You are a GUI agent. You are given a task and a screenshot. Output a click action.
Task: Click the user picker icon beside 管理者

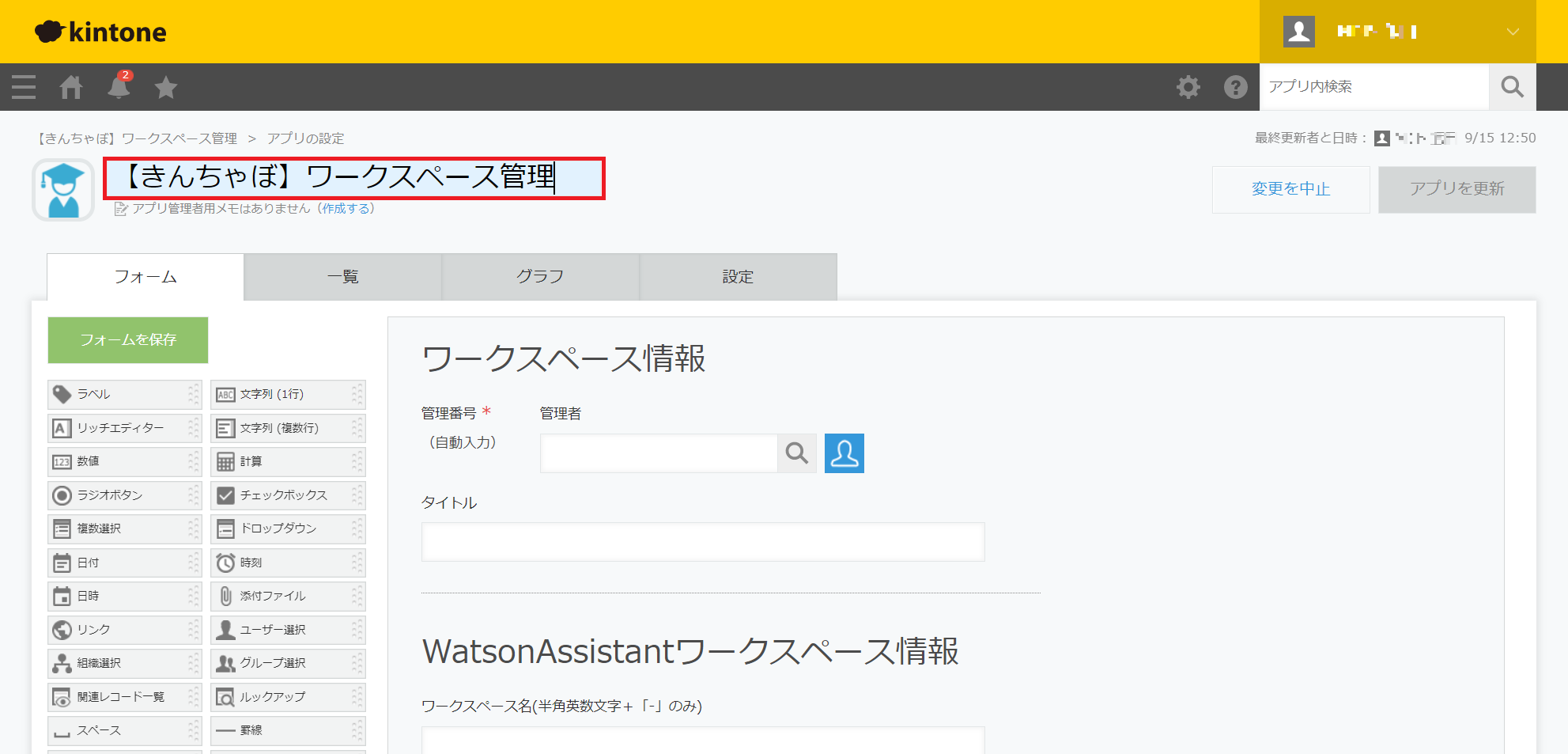[x=844, y=453]
